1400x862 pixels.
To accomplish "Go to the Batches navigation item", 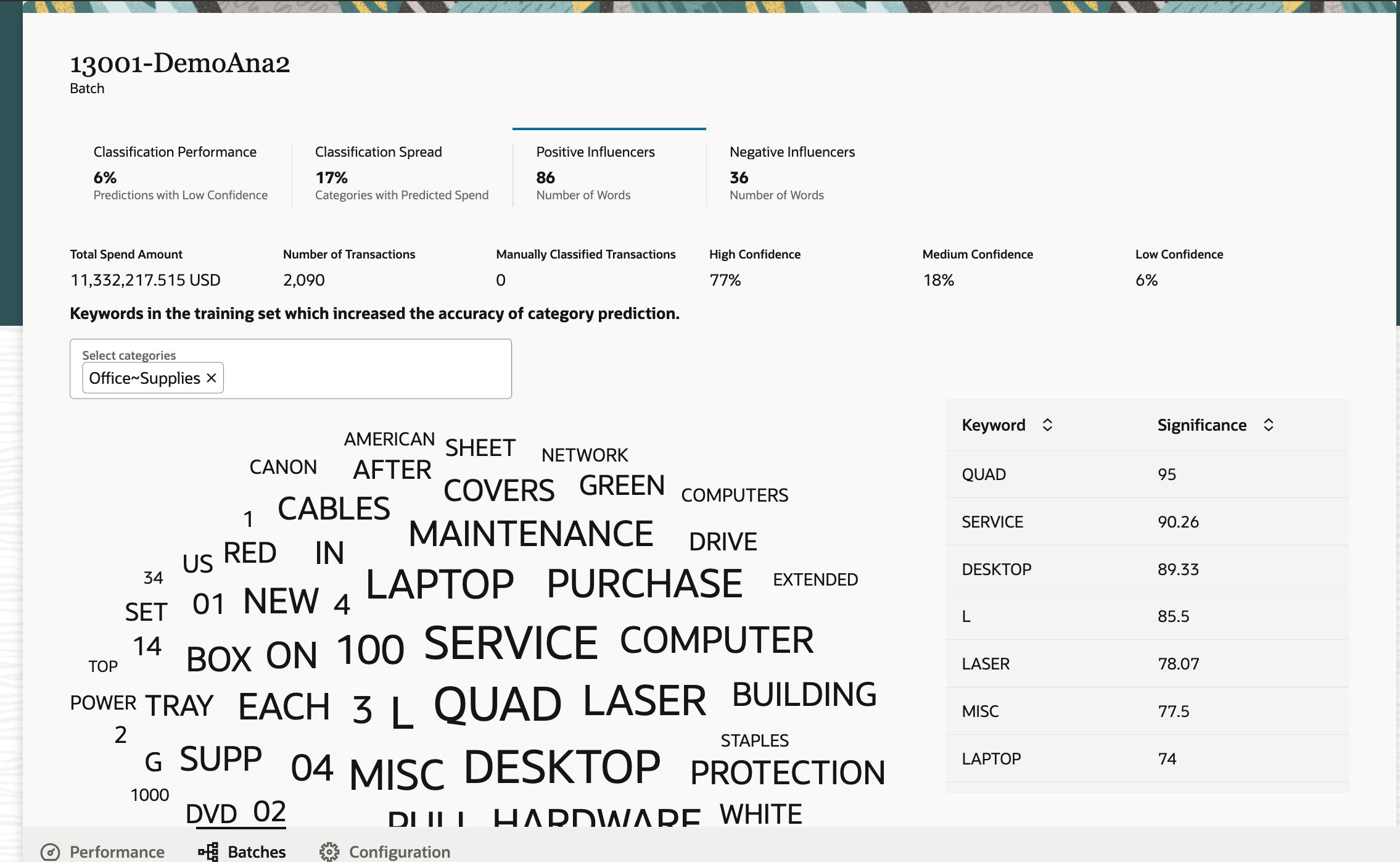I will pos(256,852).
